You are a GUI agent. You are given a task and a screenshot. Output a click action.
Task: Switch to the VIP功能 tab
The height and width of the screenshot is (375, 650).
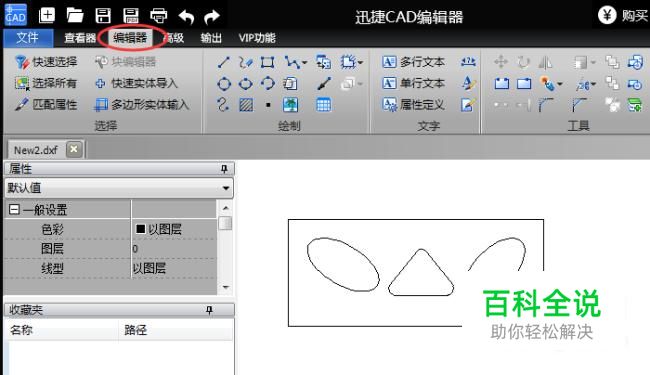tap(257, 38)
